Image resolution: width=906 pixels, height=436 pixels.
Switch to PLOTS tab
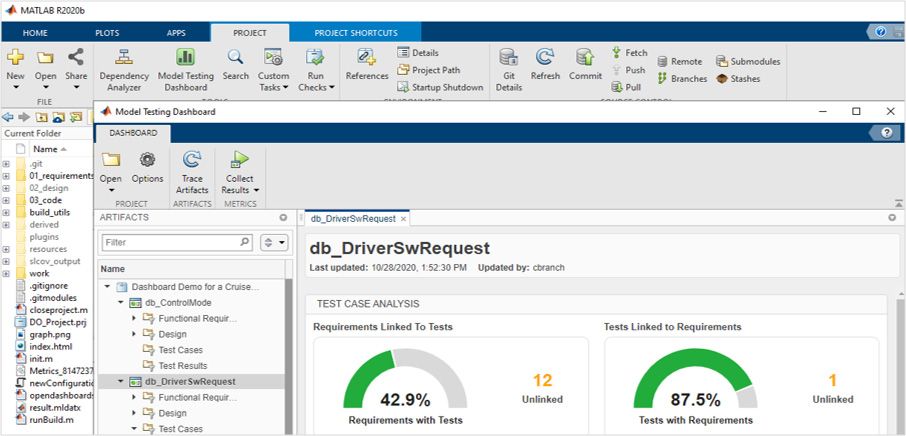(x=107, y=33)
